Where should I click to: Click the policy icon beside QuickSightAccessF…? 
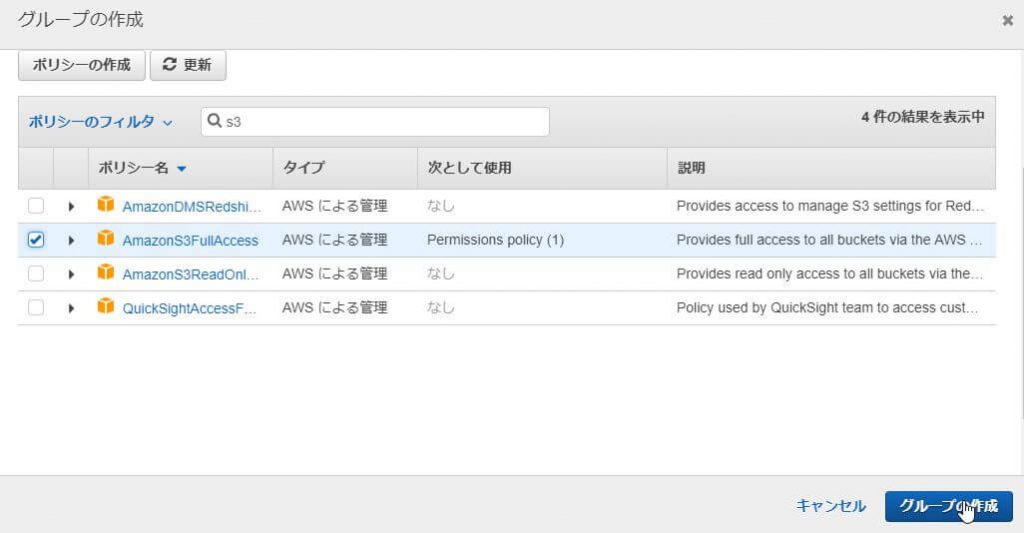click(x=106, y=306)
